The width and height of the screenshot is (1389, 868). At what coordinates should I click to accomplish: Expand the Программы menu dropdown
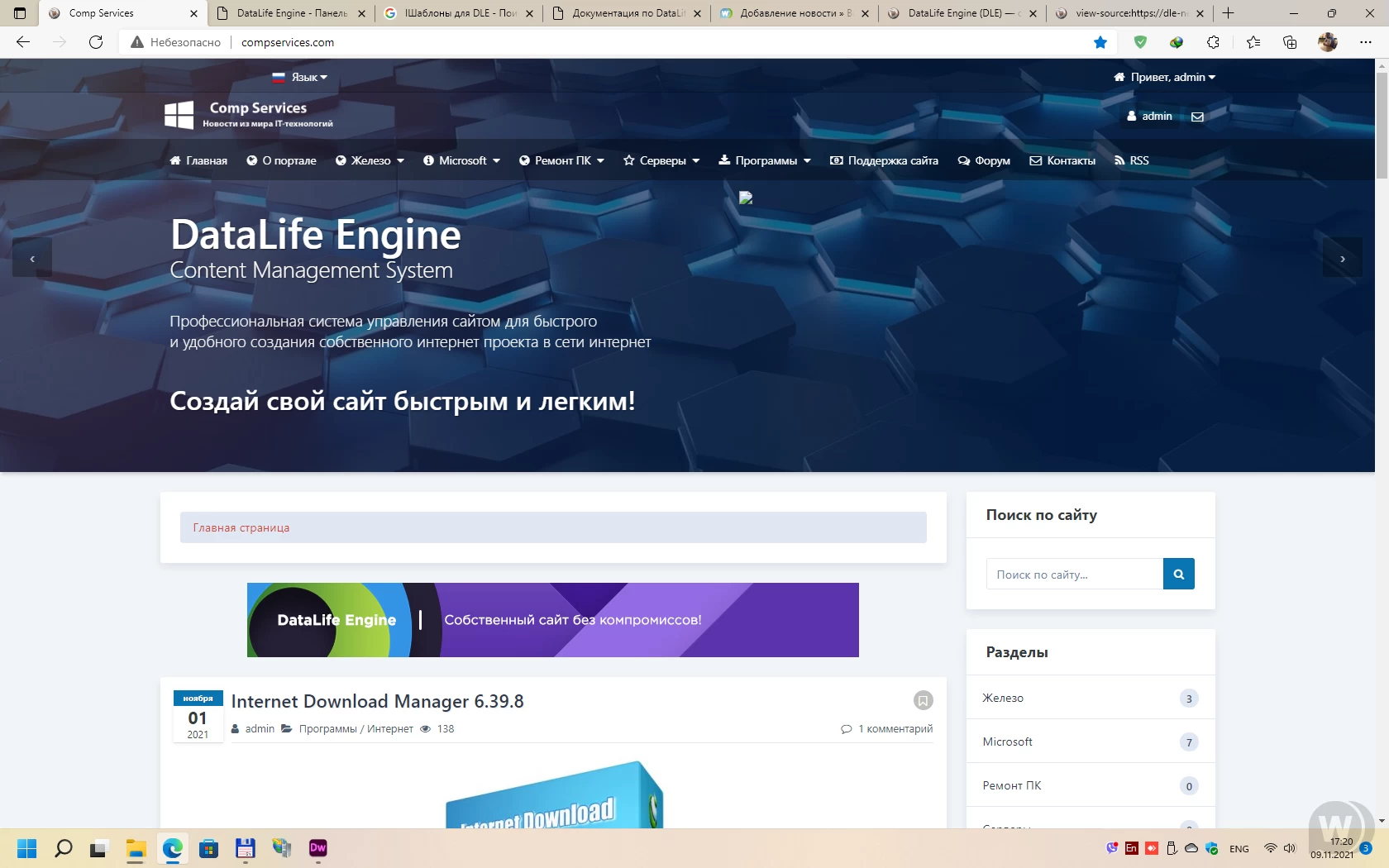pos(765,160)
